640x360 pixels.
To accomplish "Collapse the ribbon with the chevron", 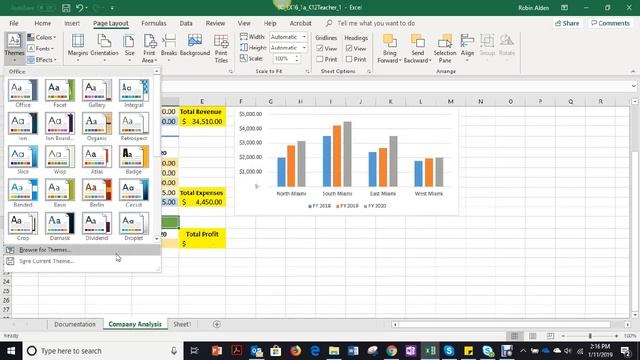I will (633, 71).
